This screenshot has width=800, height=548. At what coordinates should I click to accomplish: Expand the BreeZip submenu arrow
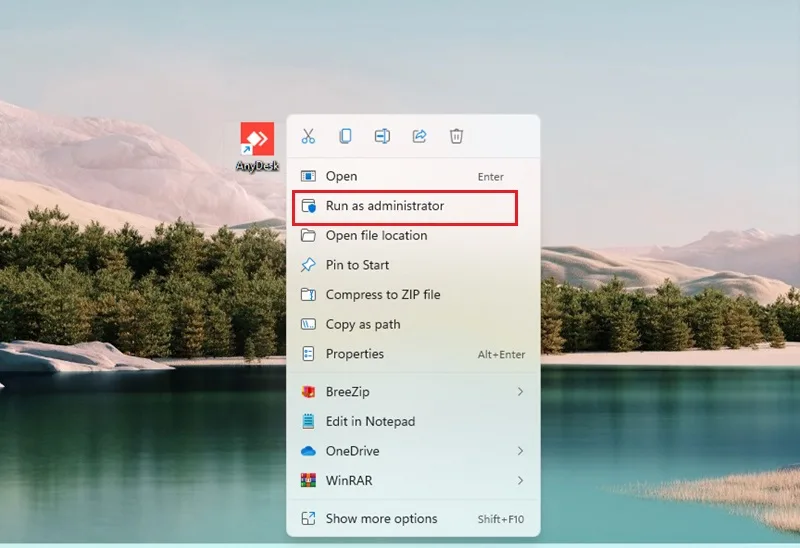(x=520, y=392)
